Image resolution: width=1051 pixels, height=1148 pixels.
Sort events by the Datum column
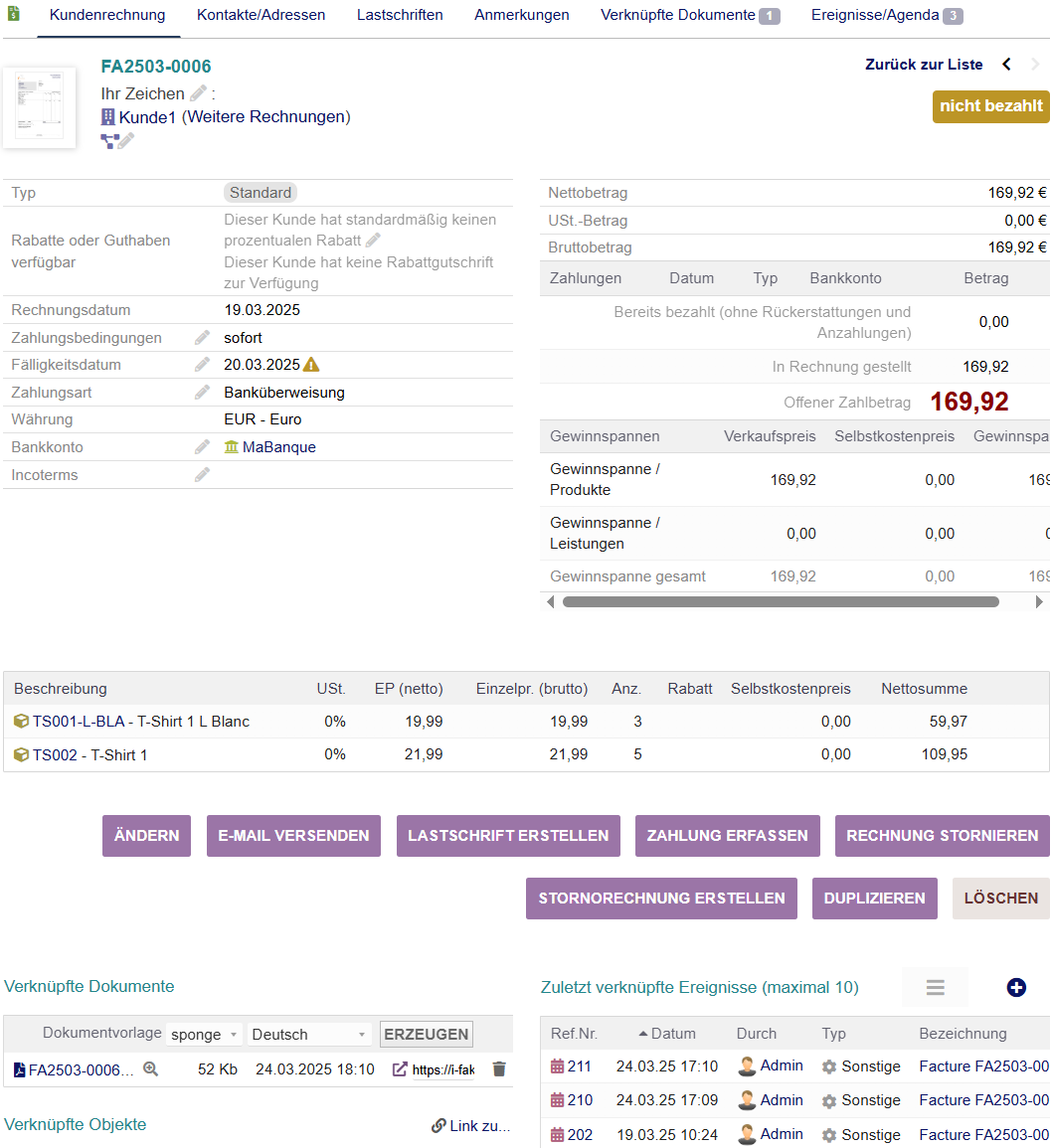tap(673, 1034)
